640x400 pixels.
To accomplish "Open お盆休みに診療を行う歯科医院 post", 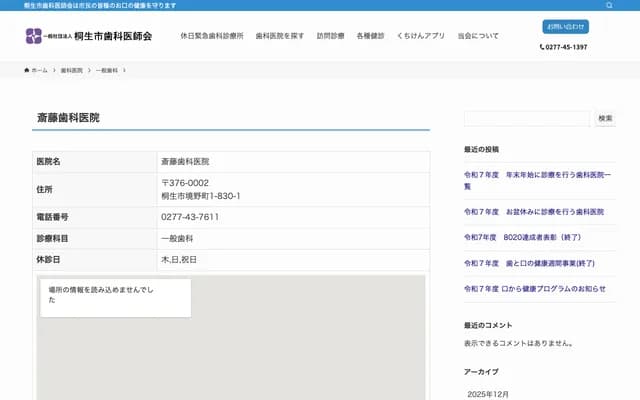I will pyautogui.click(x=534, y=212).
